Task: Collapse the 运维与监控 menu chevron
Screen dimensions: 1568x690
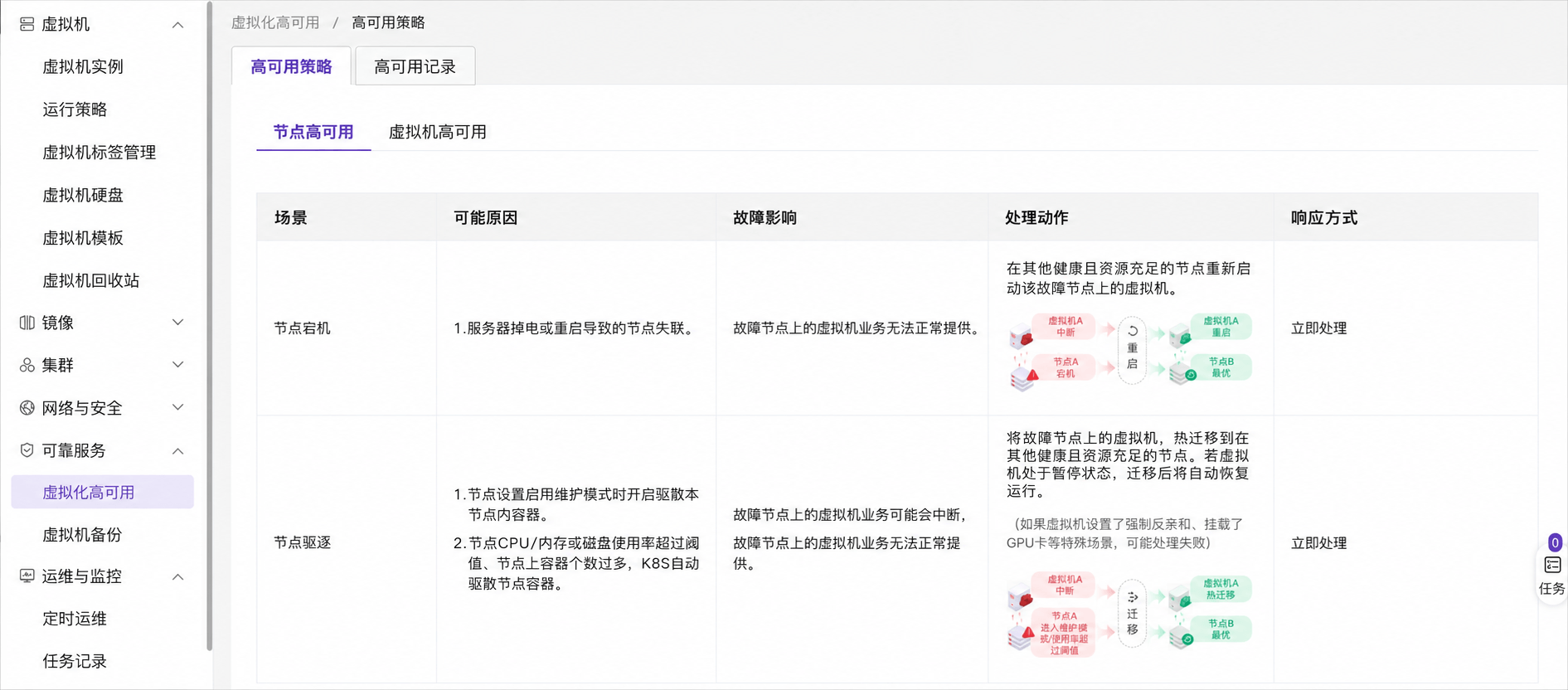Action: 178,577
